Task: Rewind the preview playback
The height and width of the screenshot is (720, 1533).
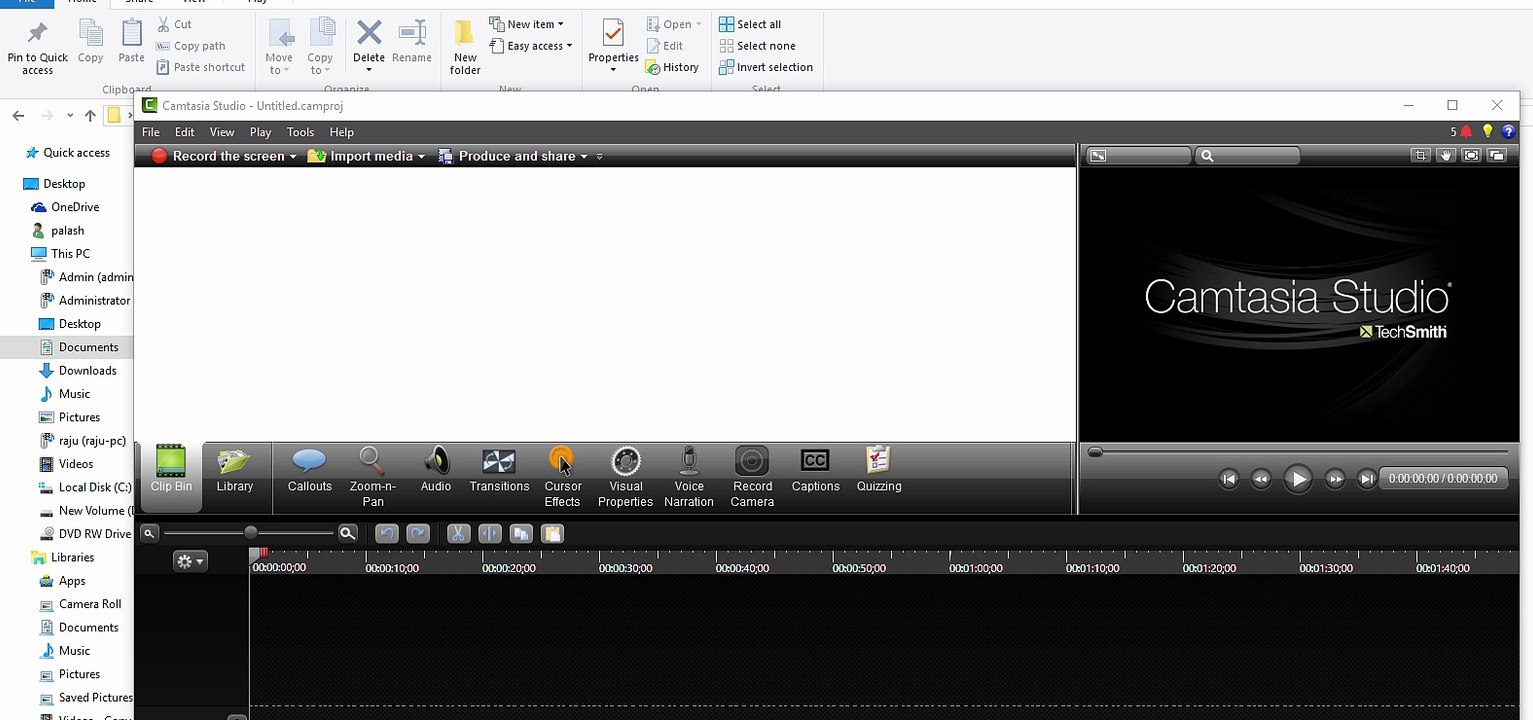Action: tap(1261, 479)
